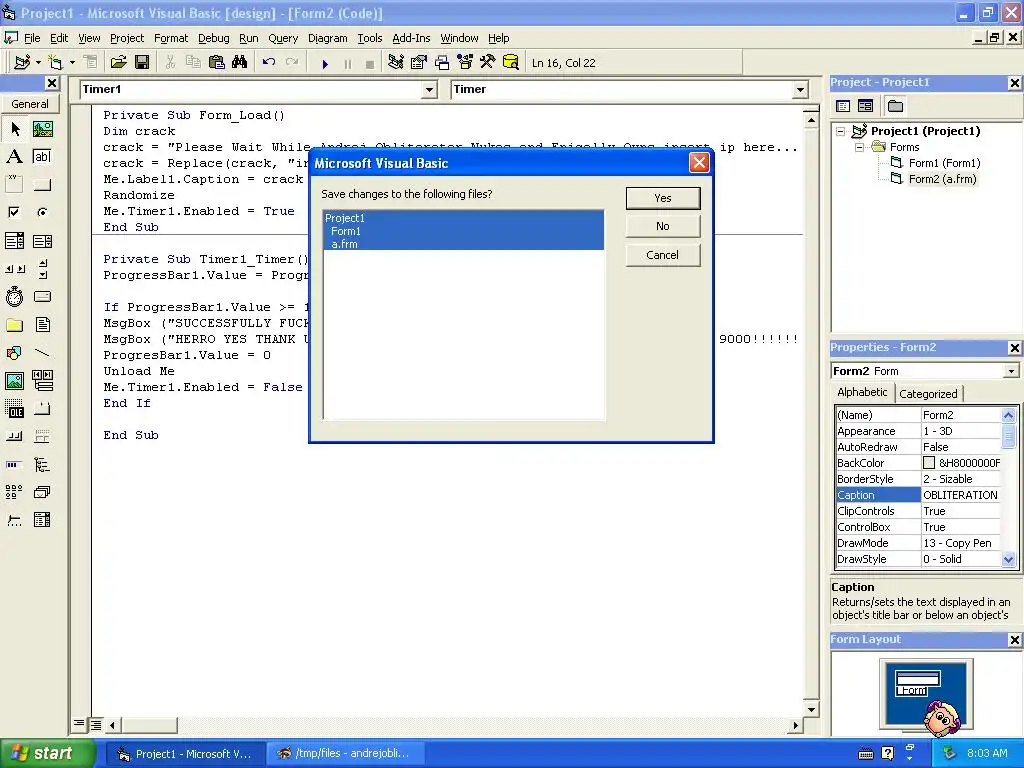Select the CheckBox control tool
The image size is (1024, 768).
14,212
